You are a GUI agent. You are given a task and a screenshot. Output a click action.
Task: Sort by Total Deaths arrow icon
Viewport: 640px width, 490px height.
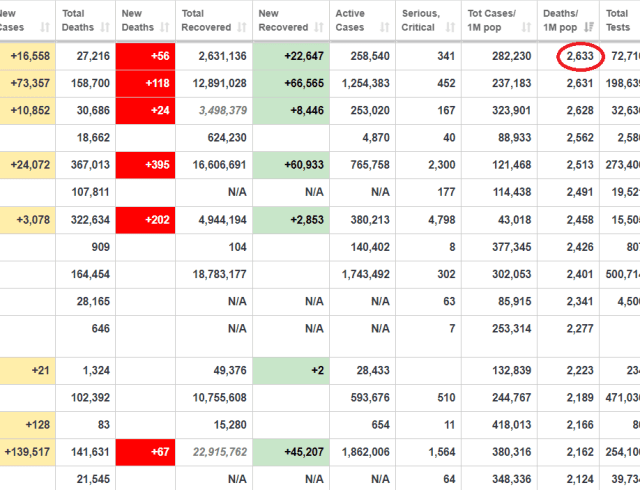click(105, 27)
